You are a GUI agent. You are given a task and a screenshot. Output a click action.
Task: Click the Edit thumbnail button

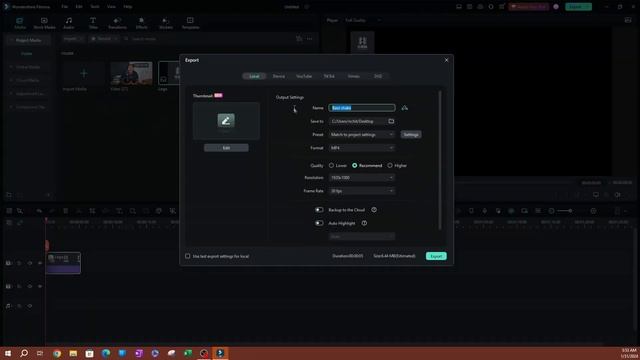(226, 148)
